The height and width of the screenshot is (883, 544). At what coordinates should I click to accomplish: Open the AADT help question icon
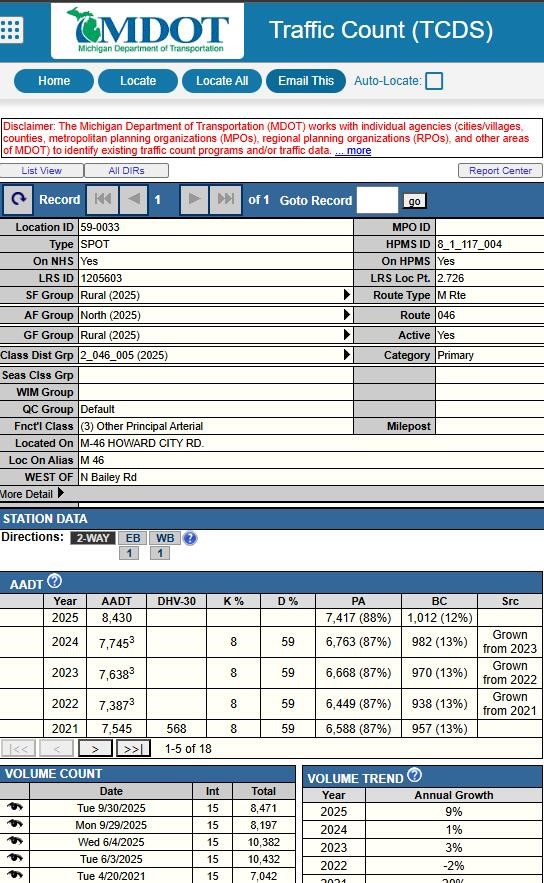pos(55,581)
